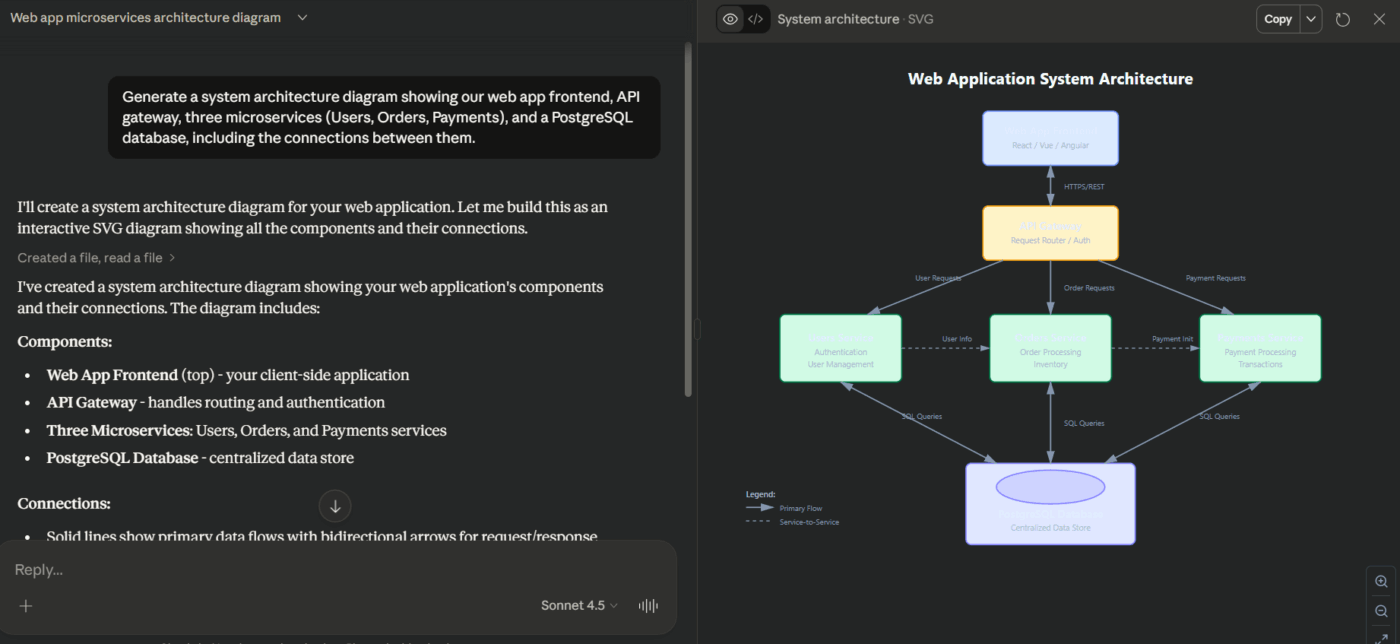Click the yellow API Gateway box in diagram
Viewport: 1400px width, 644px height.
pyautogui.click(x=1050, y=233)
